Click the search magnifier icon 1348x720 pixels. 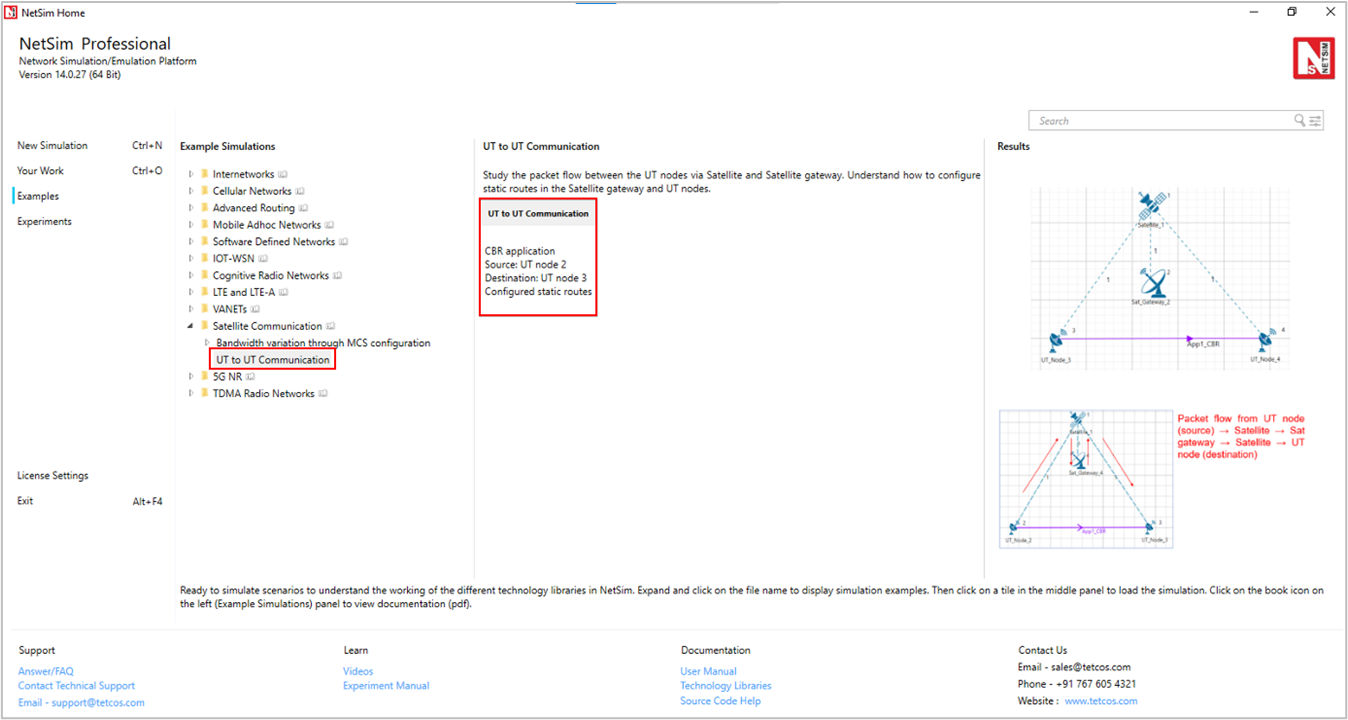point(1299,121)
